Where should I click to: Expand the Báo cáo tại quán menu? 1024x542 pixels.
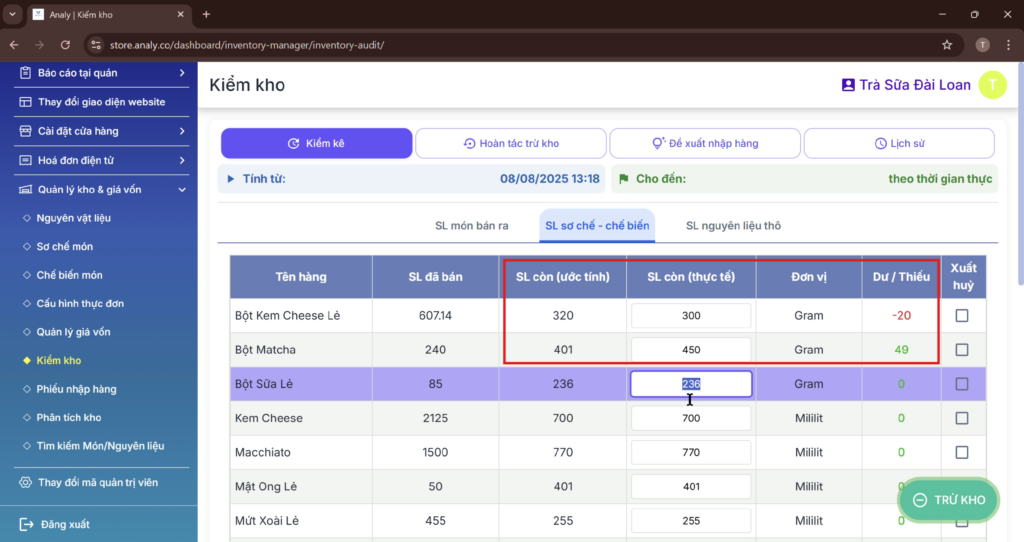(181, 73)
